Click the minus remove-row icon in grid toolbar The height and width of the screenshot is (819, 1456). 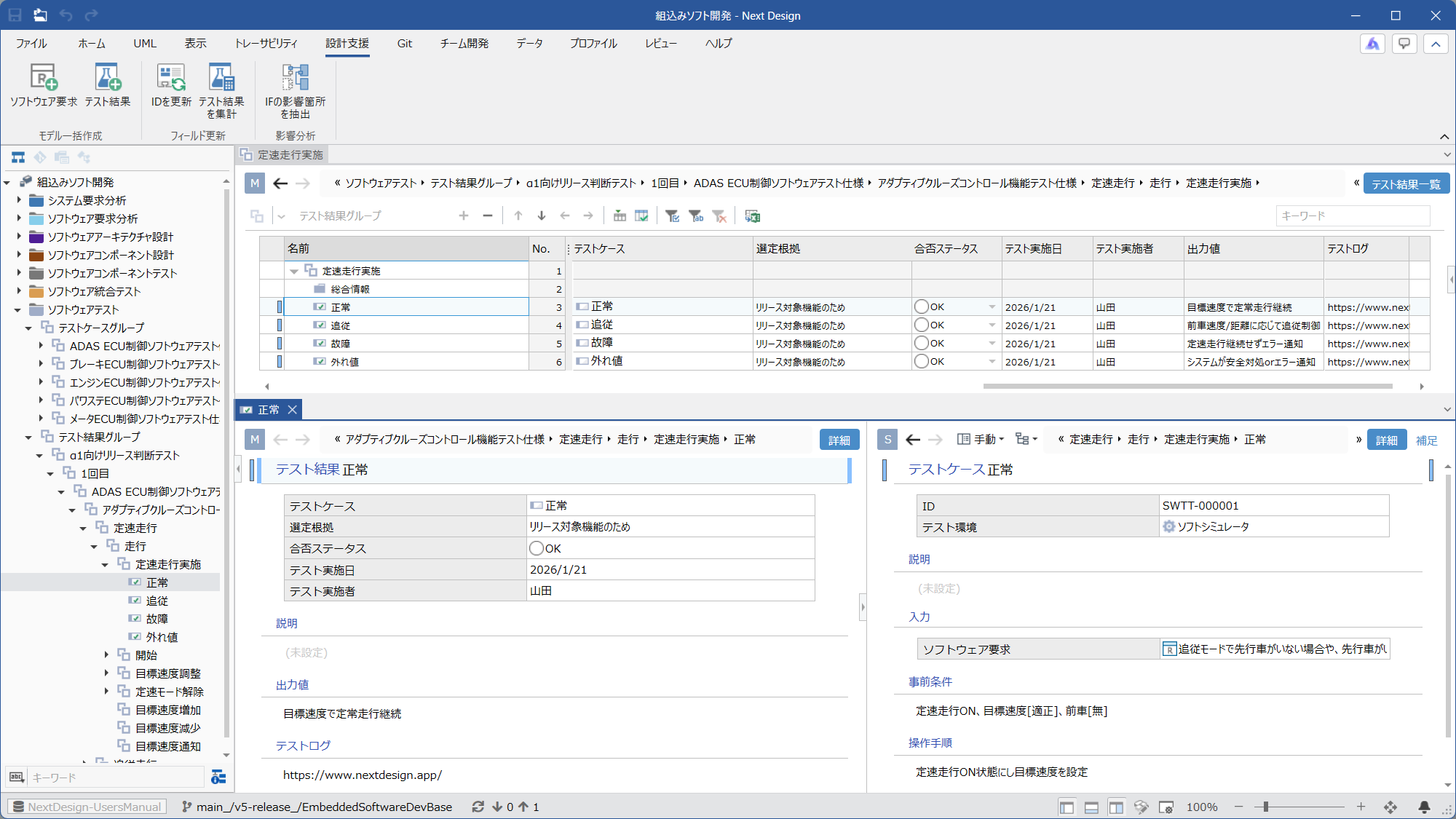click(488, 215)
